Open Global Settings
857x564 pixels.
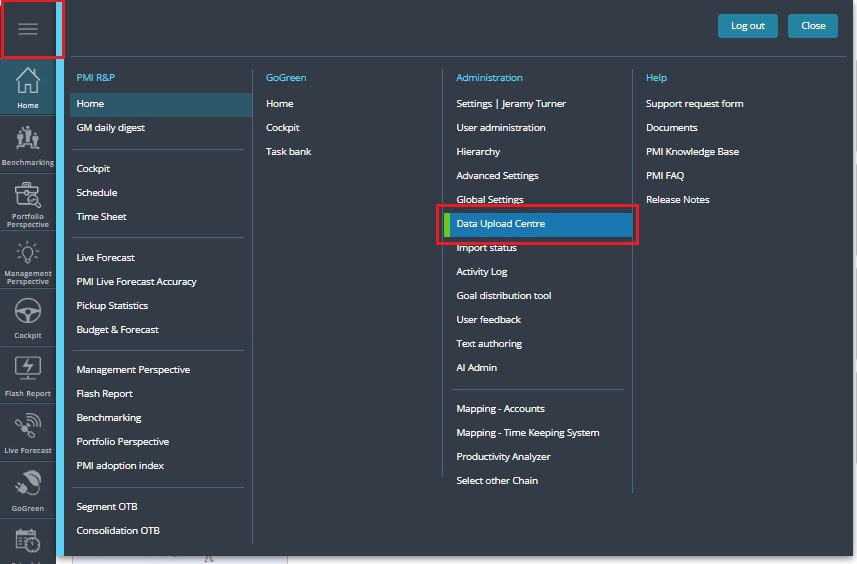[490, 199]
